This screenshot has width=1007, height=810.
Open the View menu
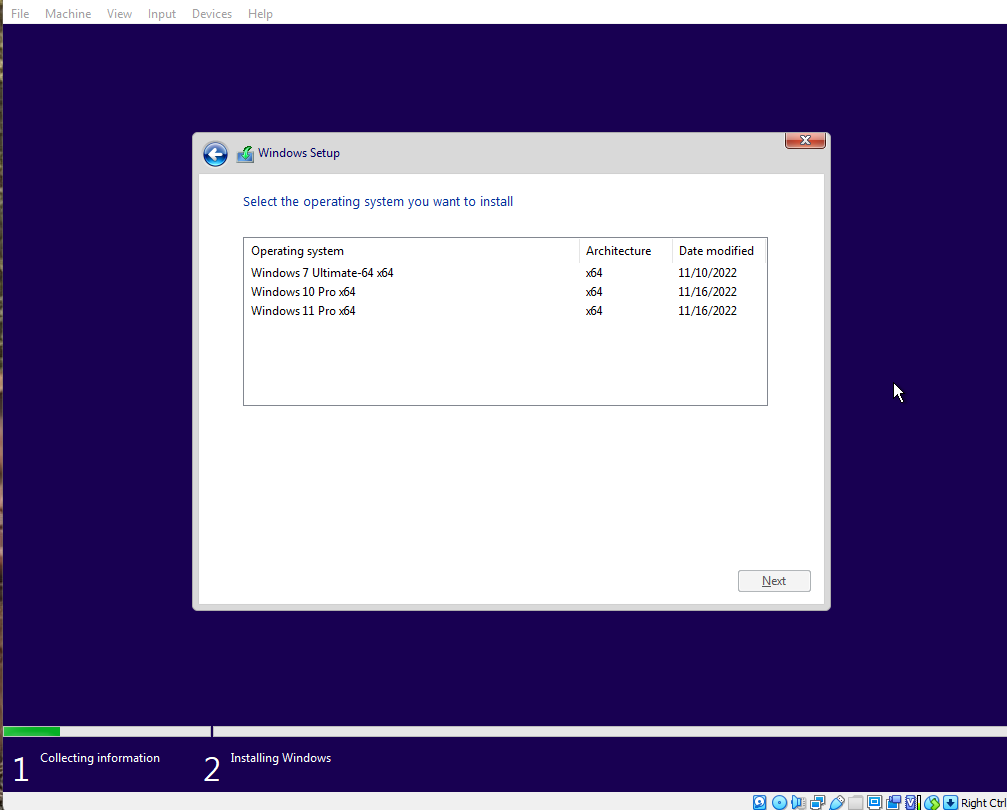tap(119, 13)
